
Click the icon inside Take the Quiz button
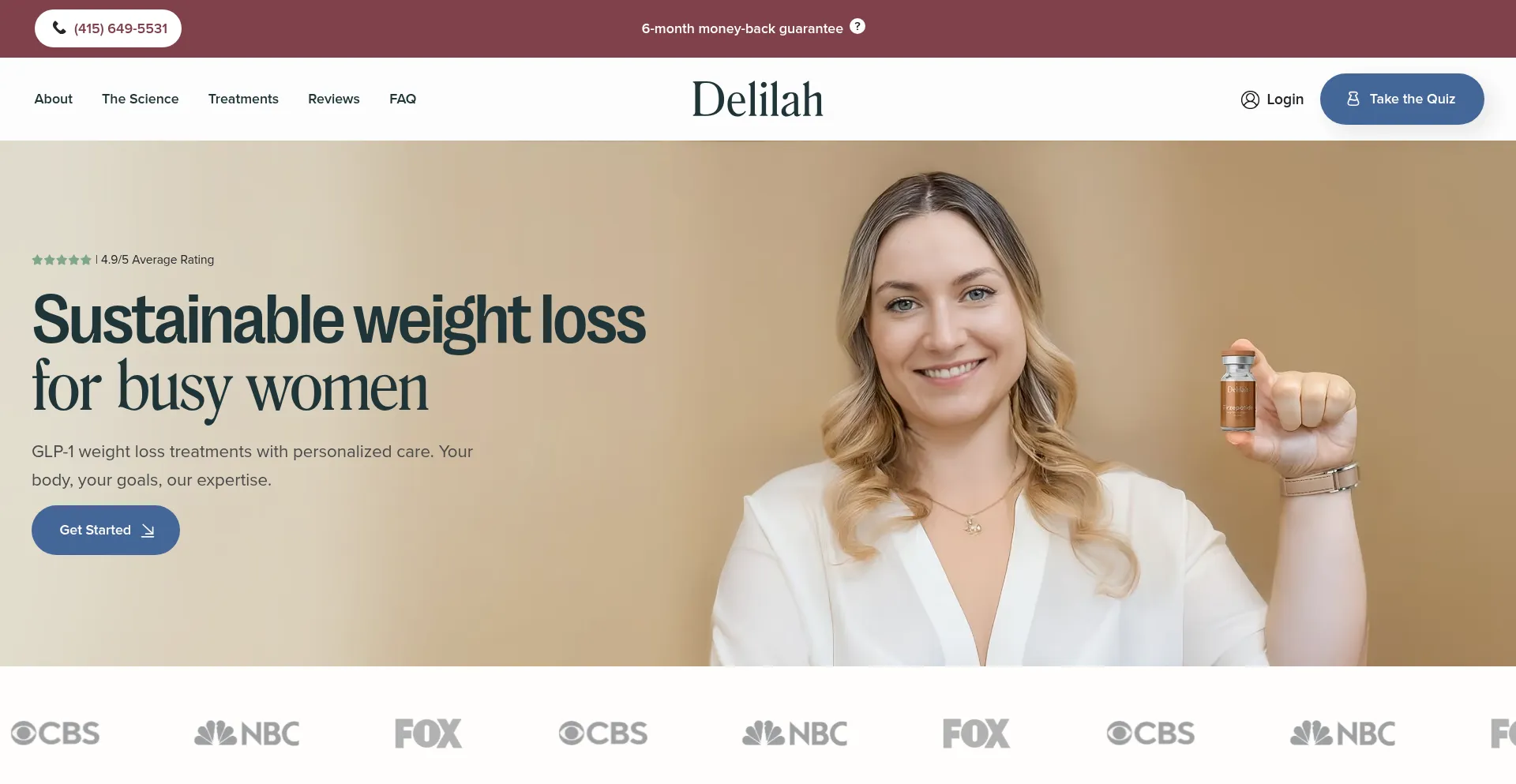pyautogui.click(x=1353, y=99)
